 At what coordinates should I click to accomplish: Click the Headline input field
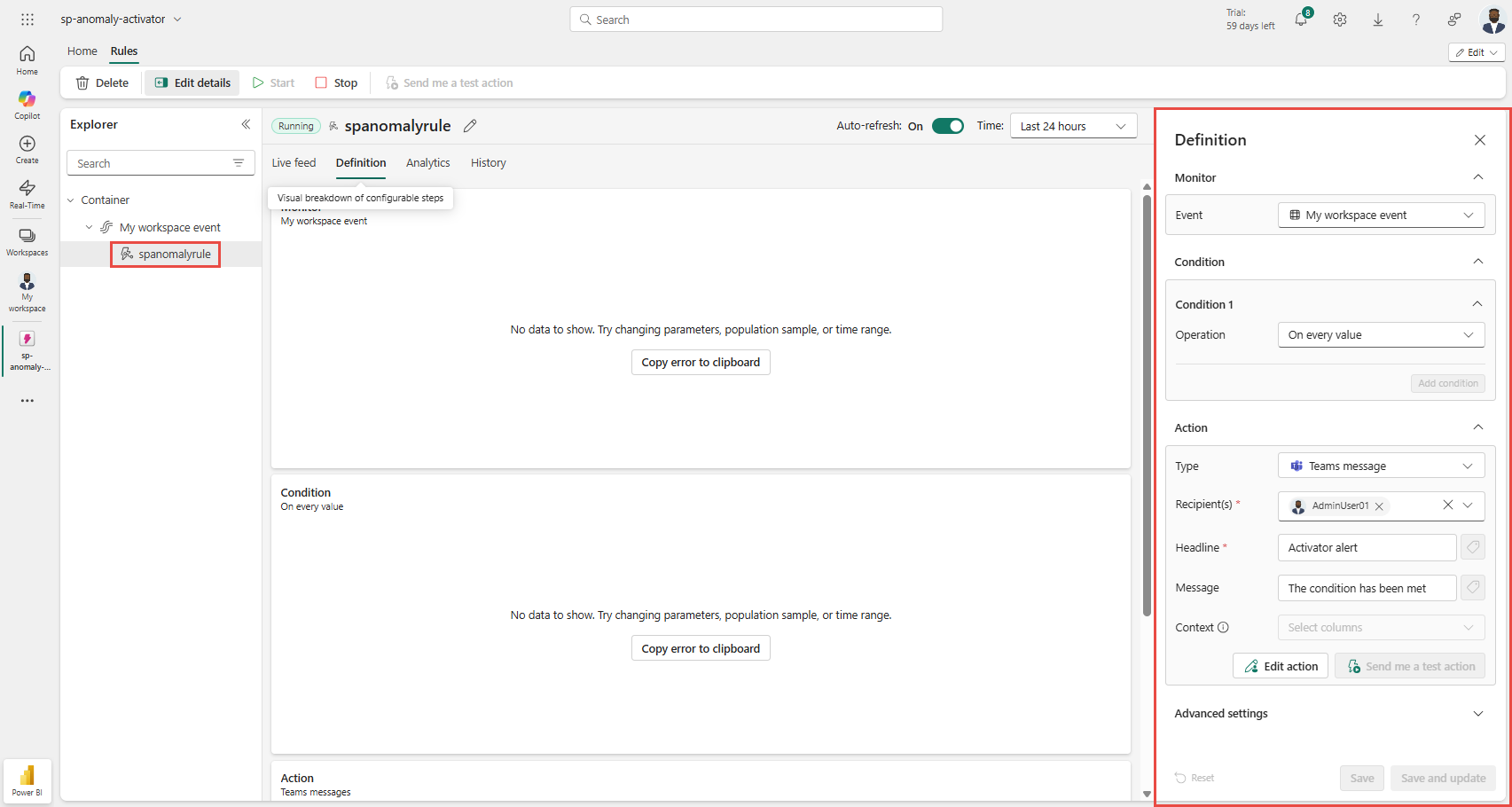pos(1366,548)
